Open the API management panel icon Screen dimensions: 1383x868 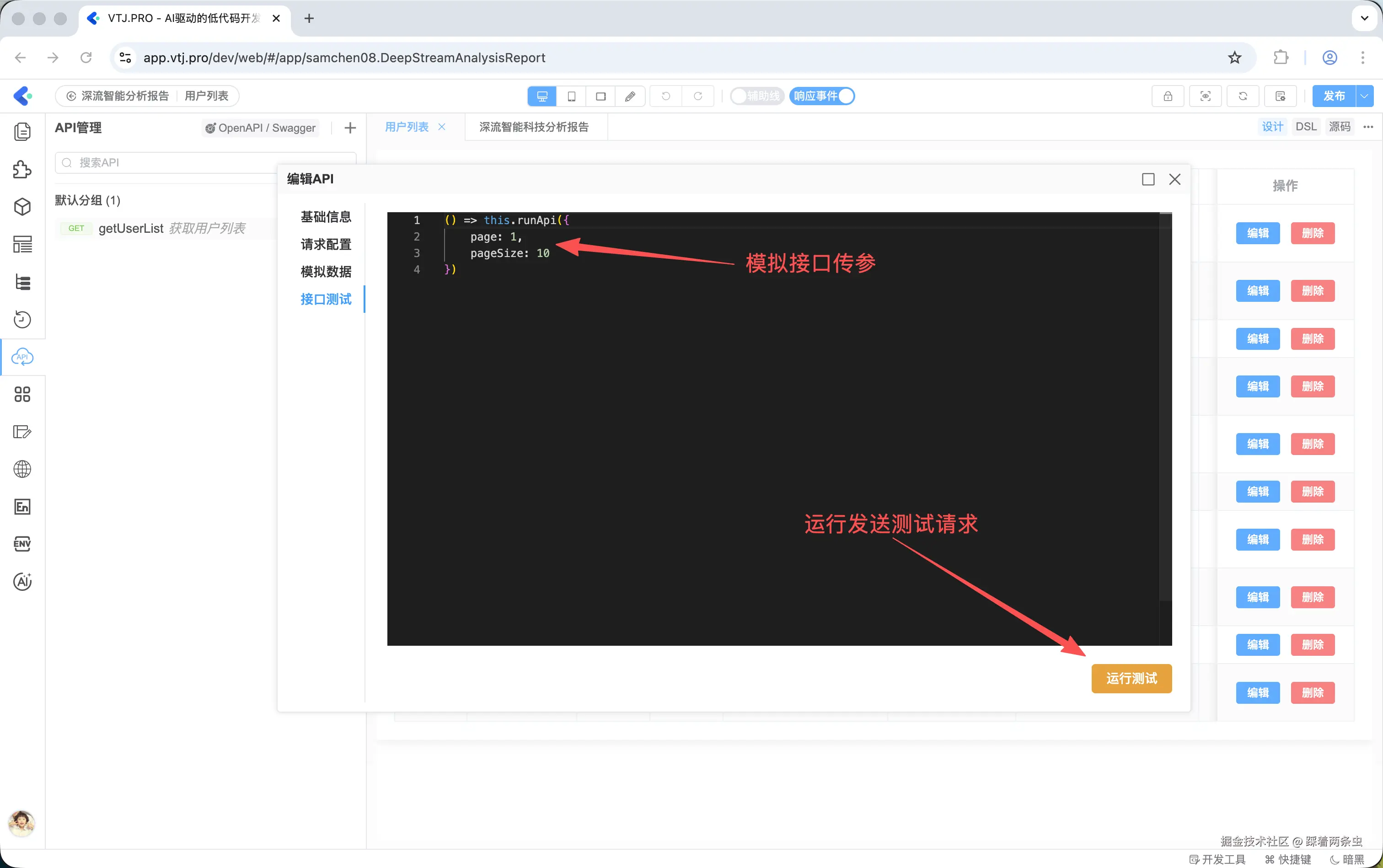tap(22, 357)
